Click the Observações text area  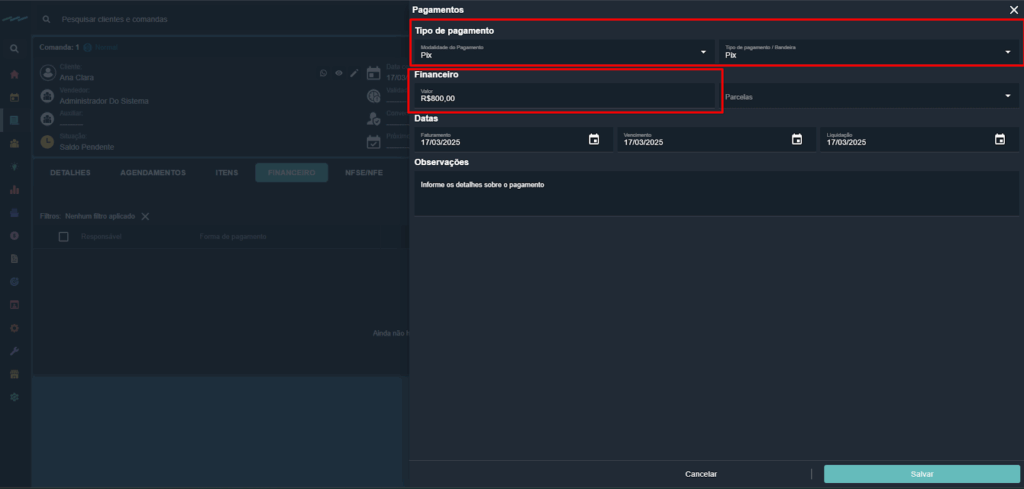pyautogui.click(x=716, y=193)
